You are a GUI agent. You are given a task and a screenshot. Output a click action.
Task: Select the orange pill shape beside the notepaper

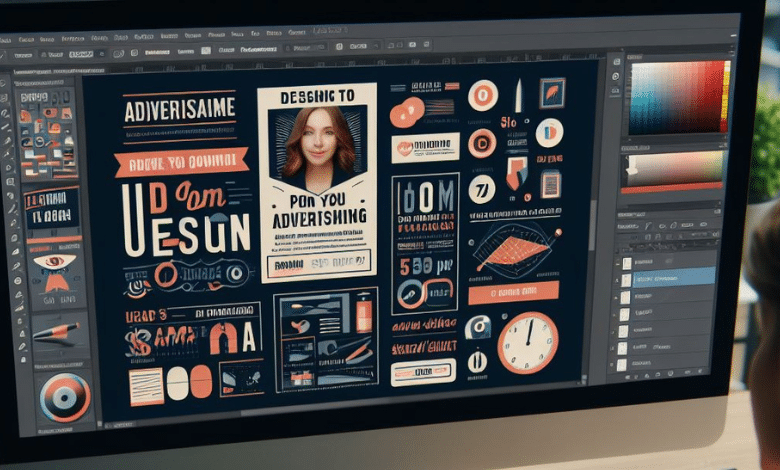(201, 382)
